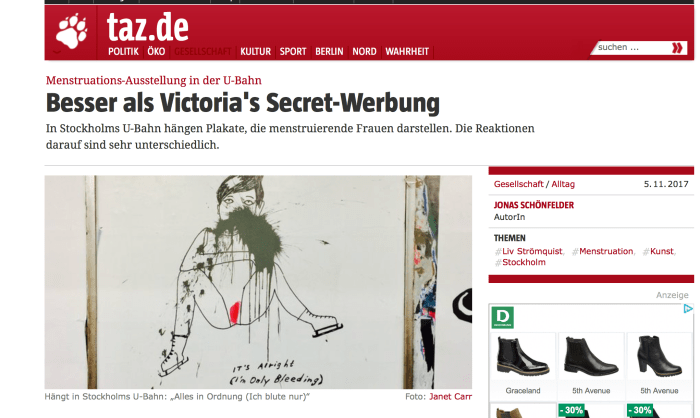The height and width of the screenshot is (418, 700).
Task: Expand the chevron below the paw logo
Action: (57, 52)
